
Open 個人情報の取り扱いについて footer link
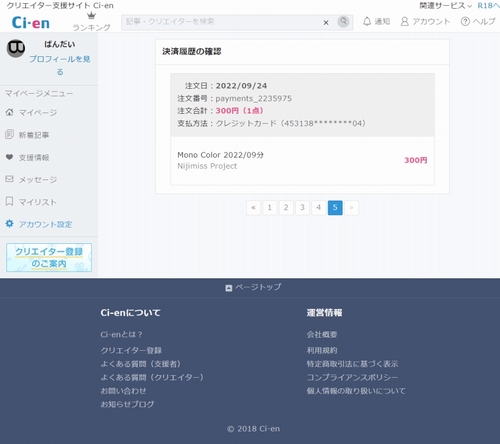coord(356,391)
